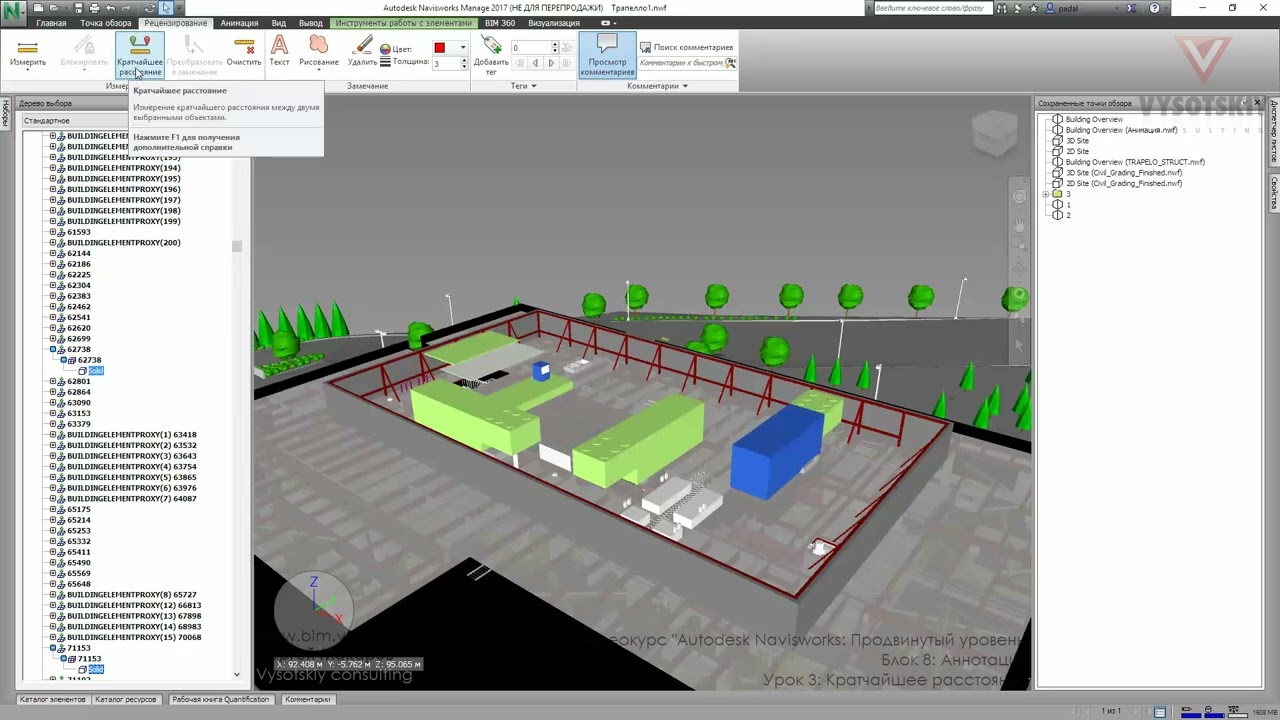
Task: Select viewpoint 2D Site (Civil_Grading_Finished.nwf)
Action: click(x=1124, y=184)
